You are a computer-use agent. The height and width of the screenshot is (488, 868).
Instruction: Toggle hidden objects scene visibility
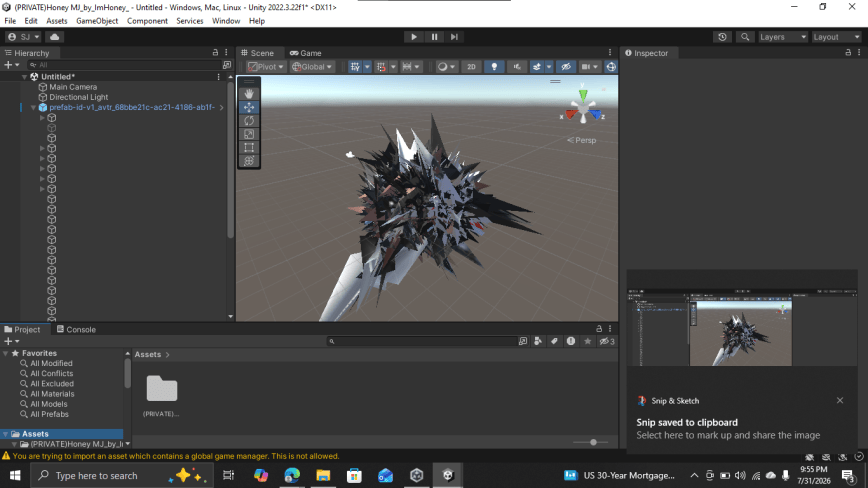pos(566,66)
